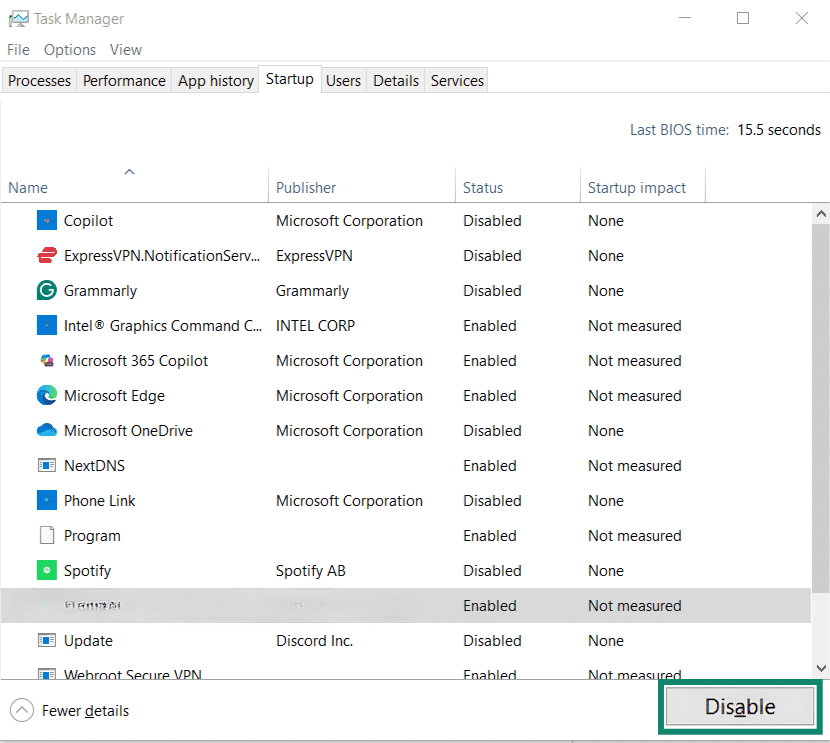Screen dimensions: 830x743
Task: Open the Services tab
Action: [x=456, y=80]
